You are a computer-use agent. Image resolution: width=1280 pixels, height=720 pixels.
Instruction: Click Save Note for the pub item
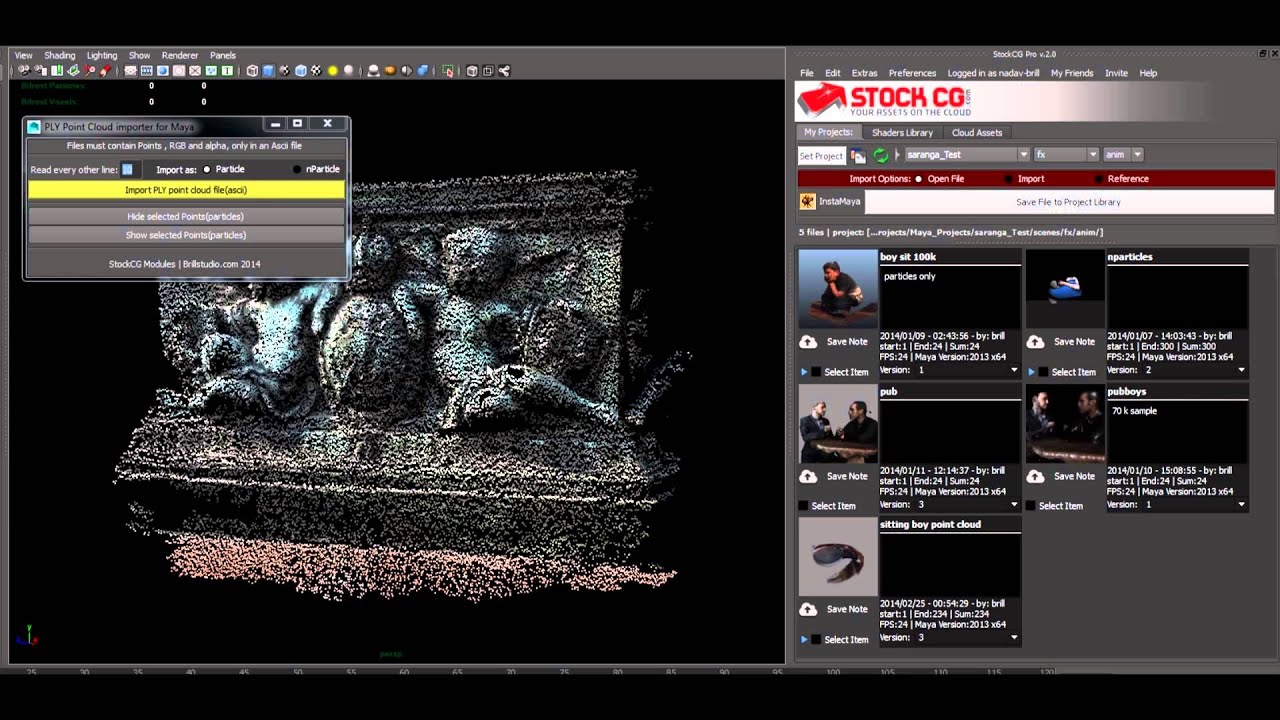coord(847,476)
